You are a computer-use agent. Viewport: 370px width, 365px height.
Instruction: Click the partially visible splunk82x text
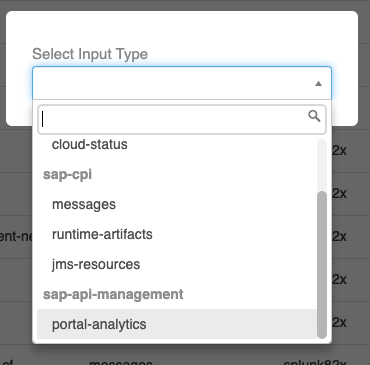315,362
